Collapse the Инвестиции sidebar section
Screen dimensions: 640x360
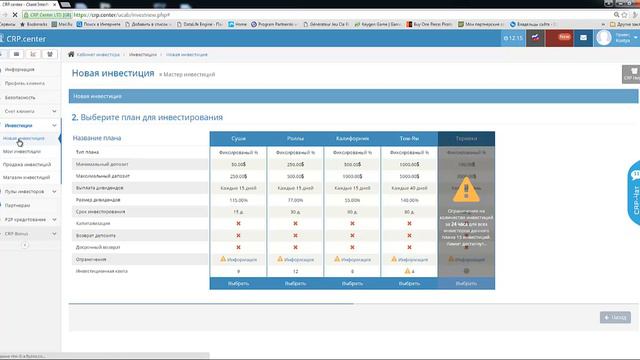tap(30, 125)
